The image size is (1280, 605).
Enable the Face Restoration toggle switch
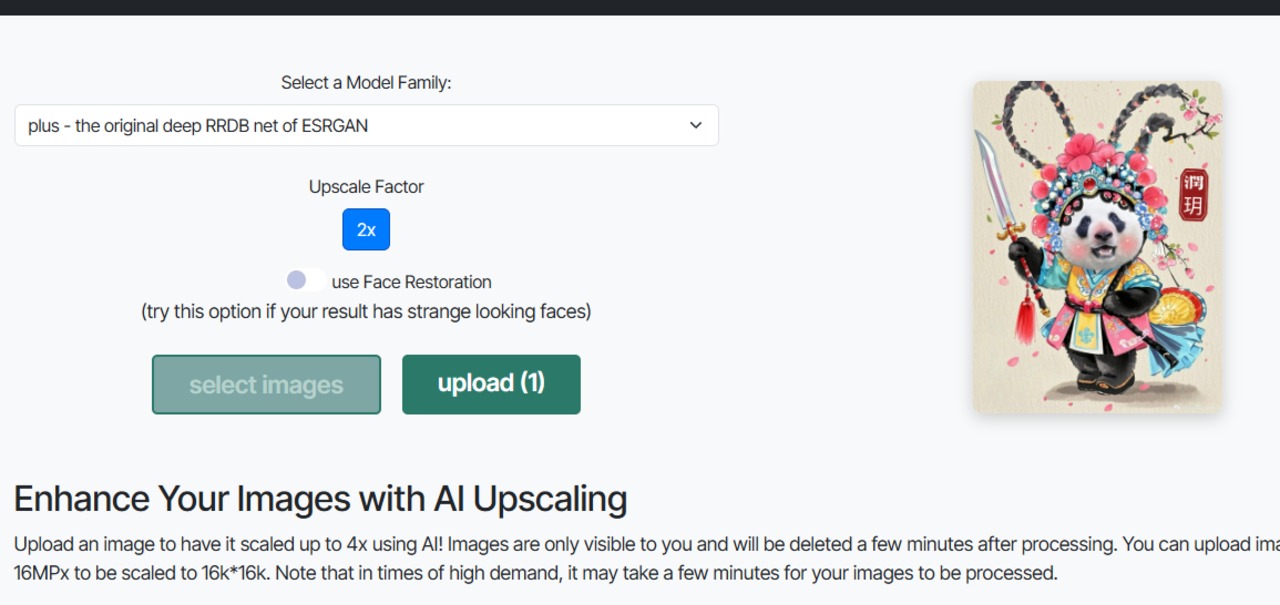pyautogui.click(x=305, y=281)
